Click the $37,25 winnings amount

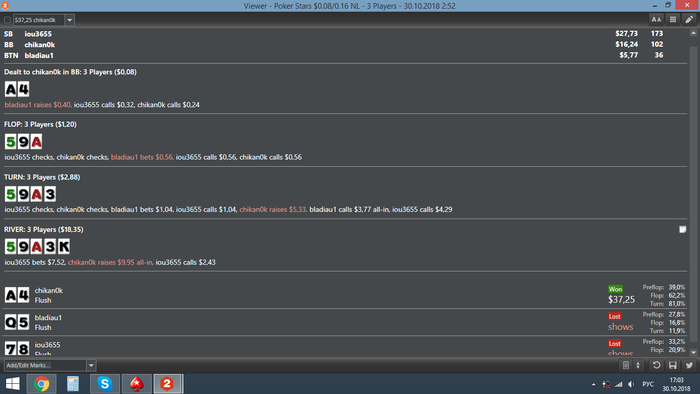621,299
